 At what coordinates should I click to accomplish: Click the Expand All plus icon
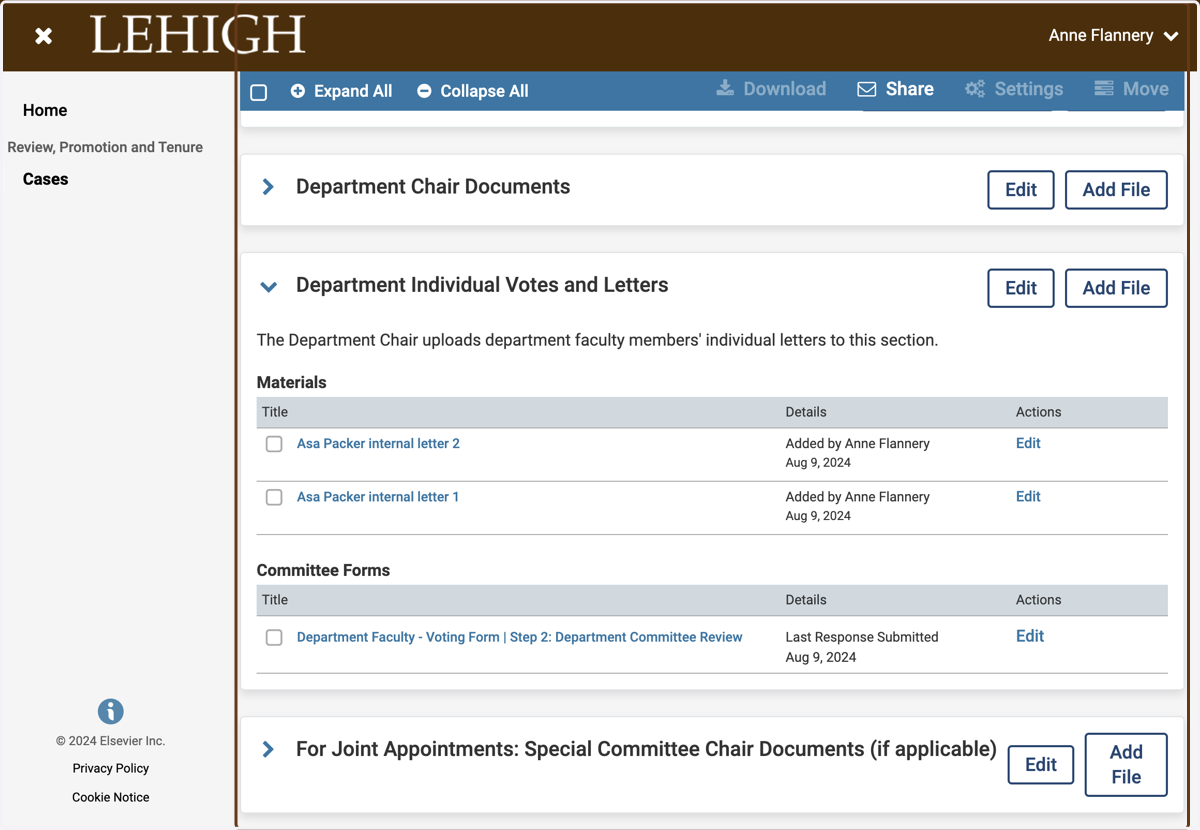click(x=298, y=91)
